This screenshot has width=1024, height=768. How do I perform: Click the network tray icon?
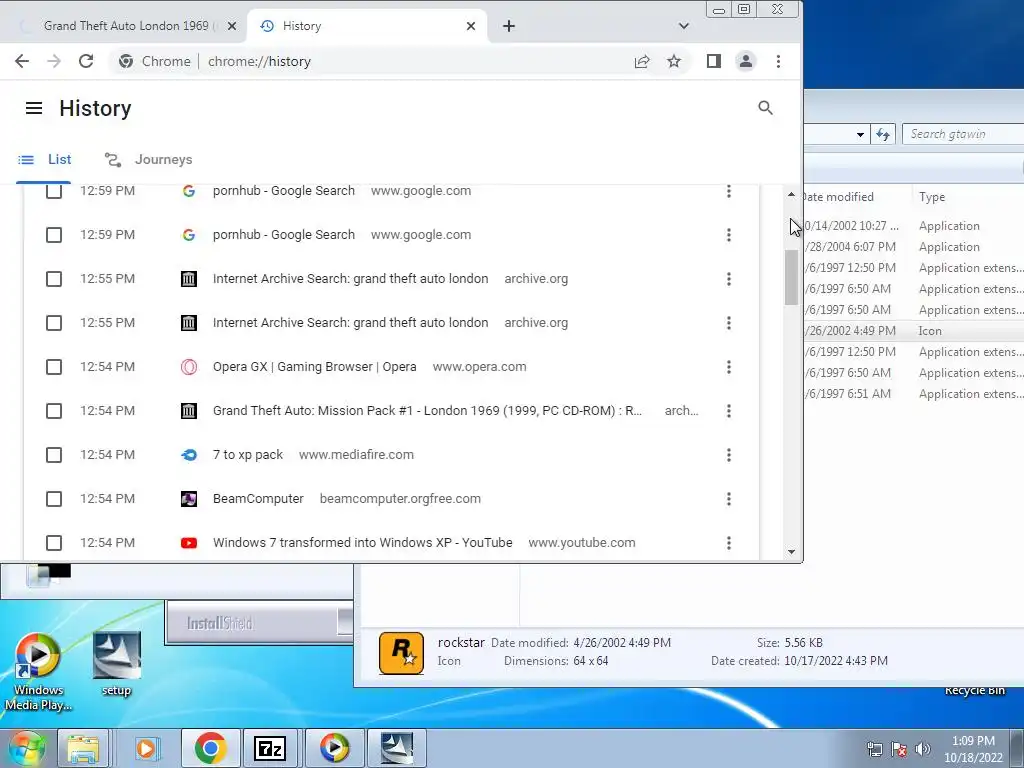tap(874, 749)
